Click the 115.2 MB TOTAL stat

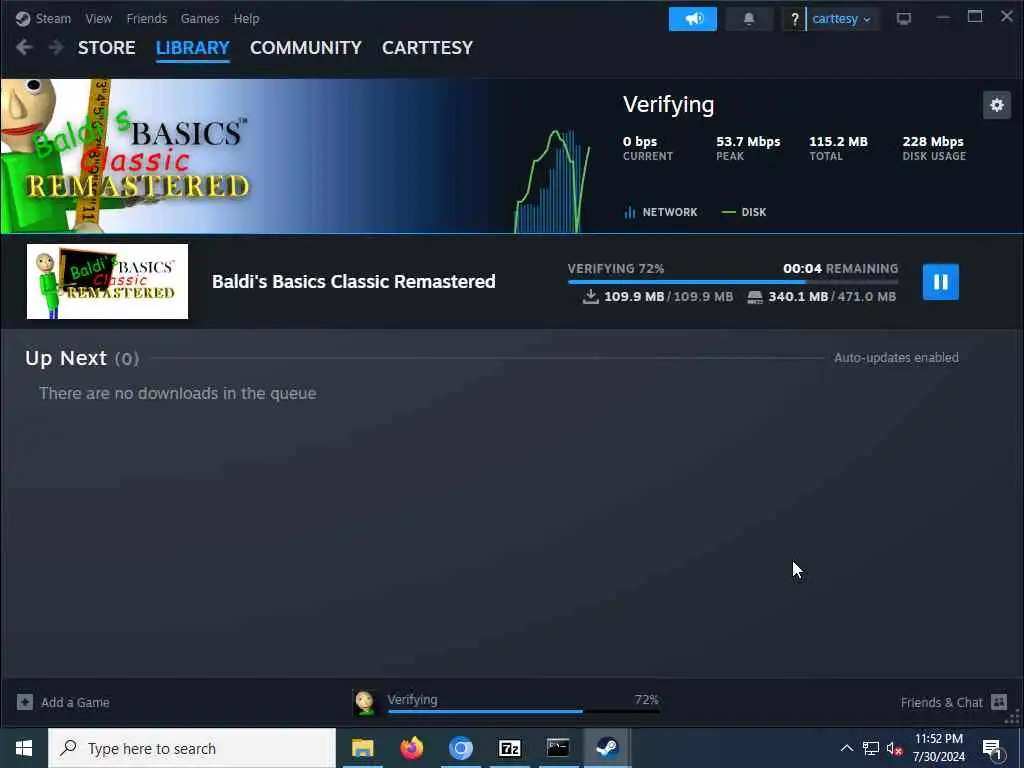(x=839, y=148)
